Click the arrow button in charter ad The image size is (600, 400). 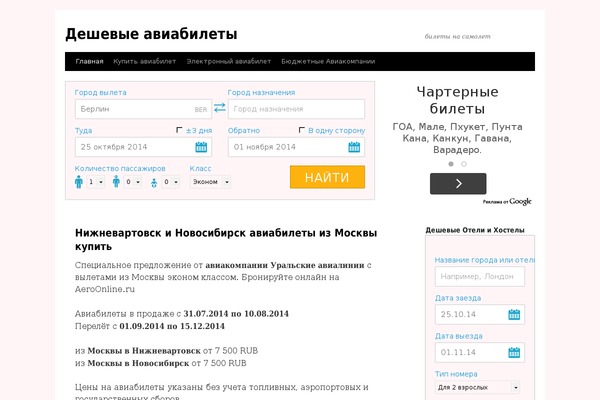point(458,184)
